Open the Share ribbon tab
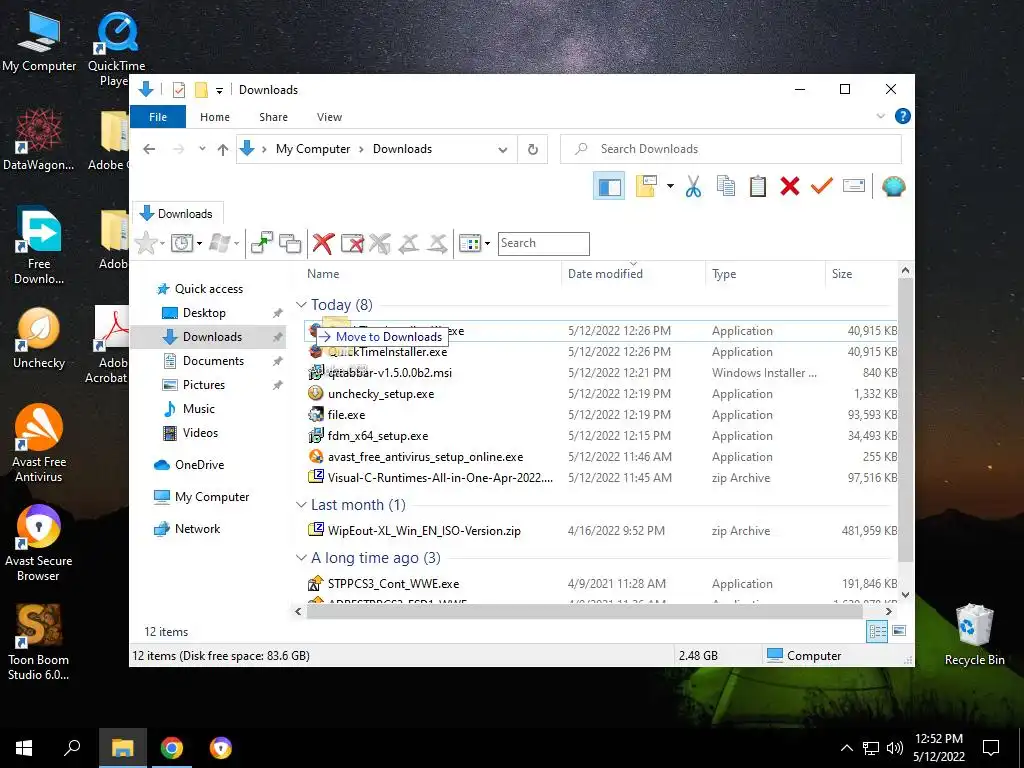 pos(273,117)
